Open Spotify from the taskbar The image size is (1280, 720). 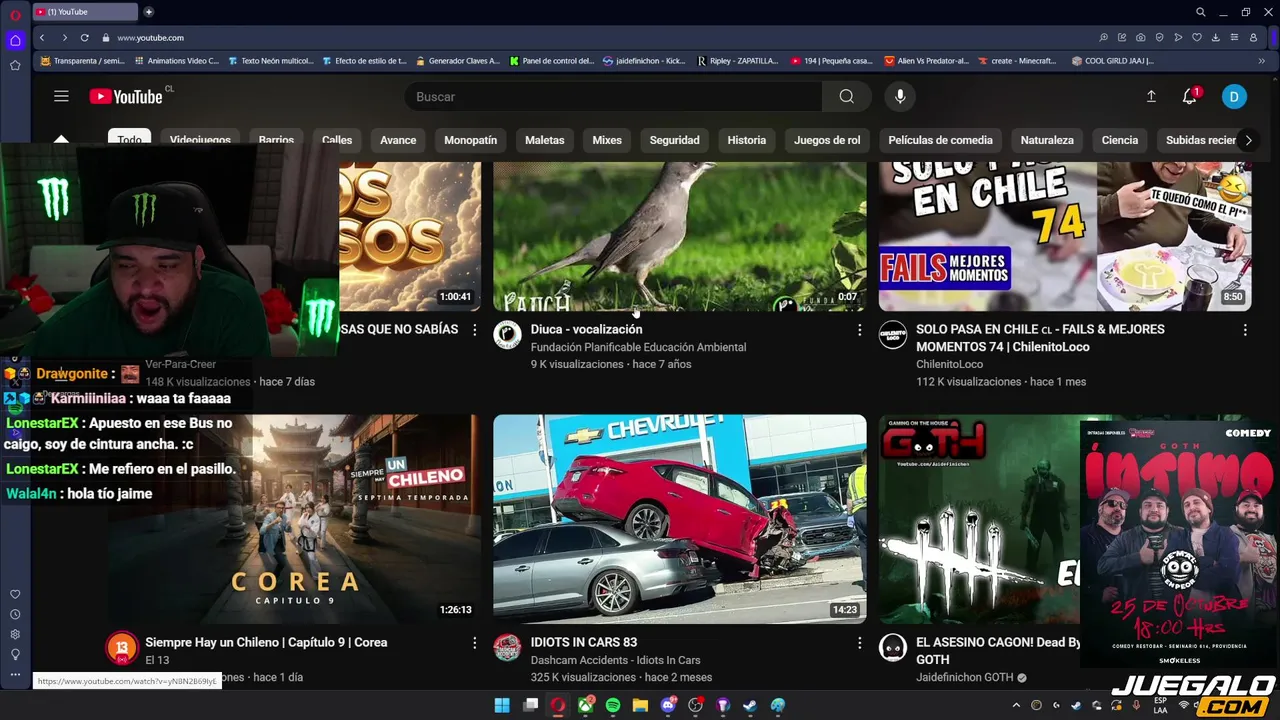[613, 705]
